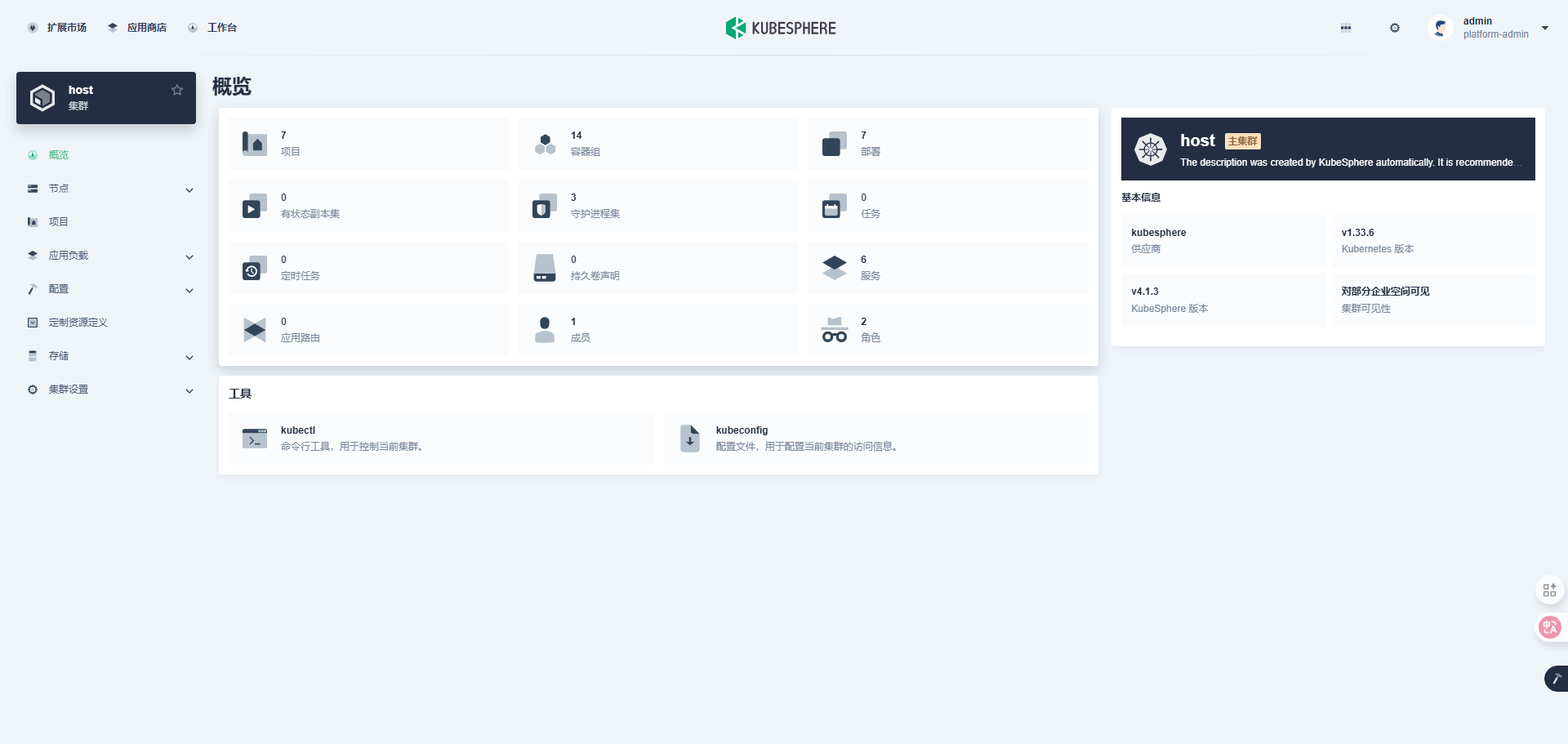Open the kubeconfig file icon
Image resolution: width=1568 pixels, height=744 pixels.
[x=690, y=439]
